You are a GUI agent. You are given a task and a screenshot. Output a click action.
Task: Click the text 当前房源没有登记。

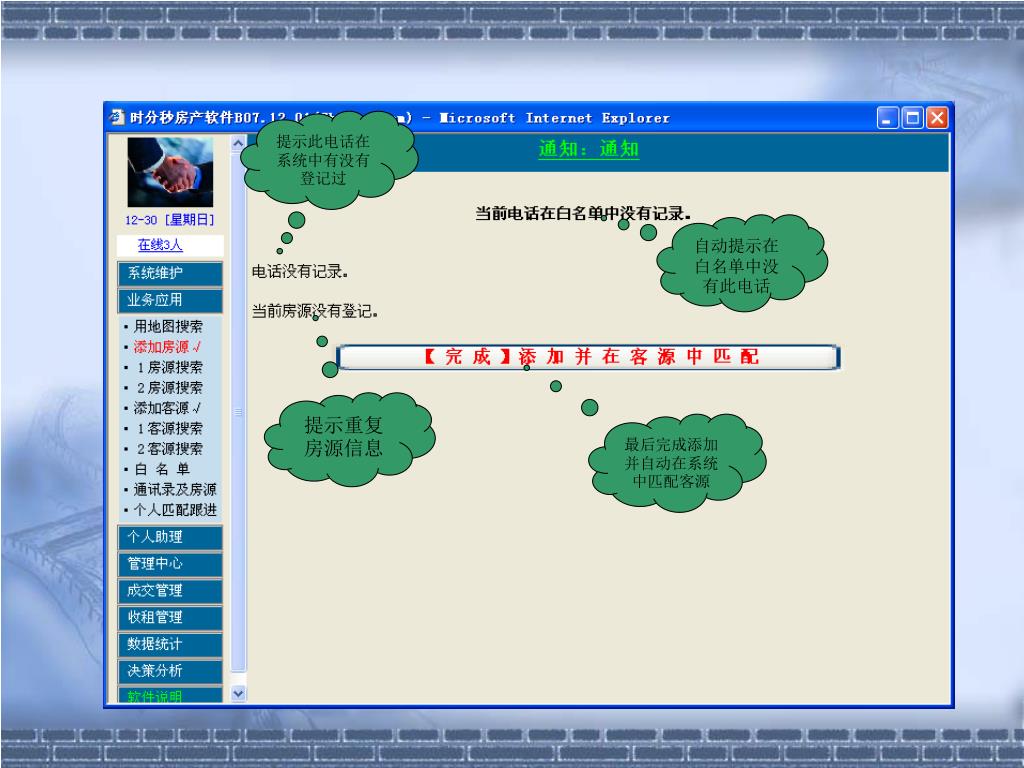coord(315,311)
